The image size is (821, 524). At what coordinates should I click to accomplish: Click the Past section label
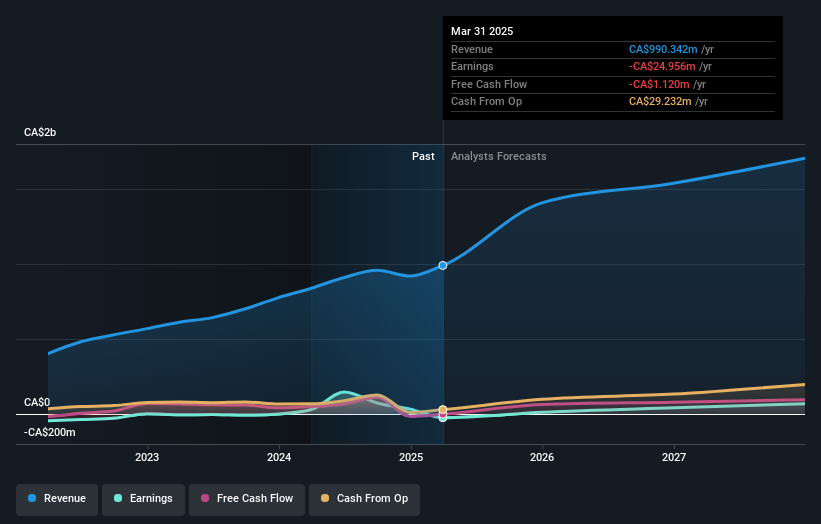(x=423, y=157)
